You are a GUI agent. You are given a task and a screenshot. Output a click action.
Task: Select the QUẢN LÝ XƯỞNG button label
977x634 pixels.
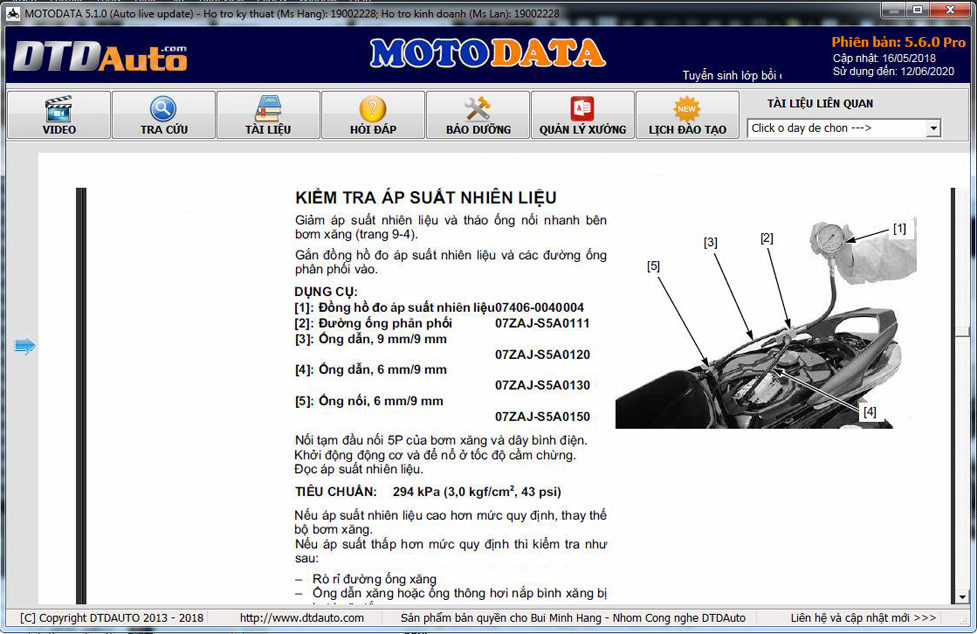(583, 130)
